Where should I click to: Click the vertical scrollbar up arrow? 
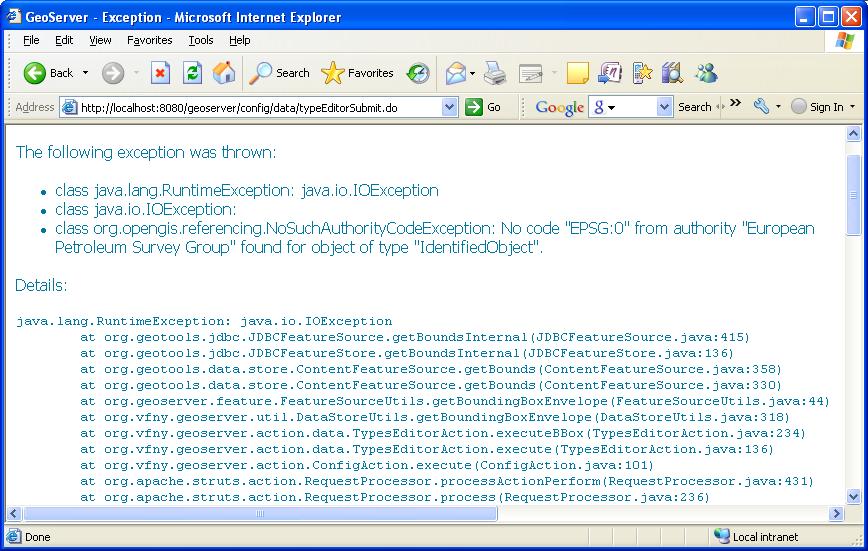[x=854, y=133]
